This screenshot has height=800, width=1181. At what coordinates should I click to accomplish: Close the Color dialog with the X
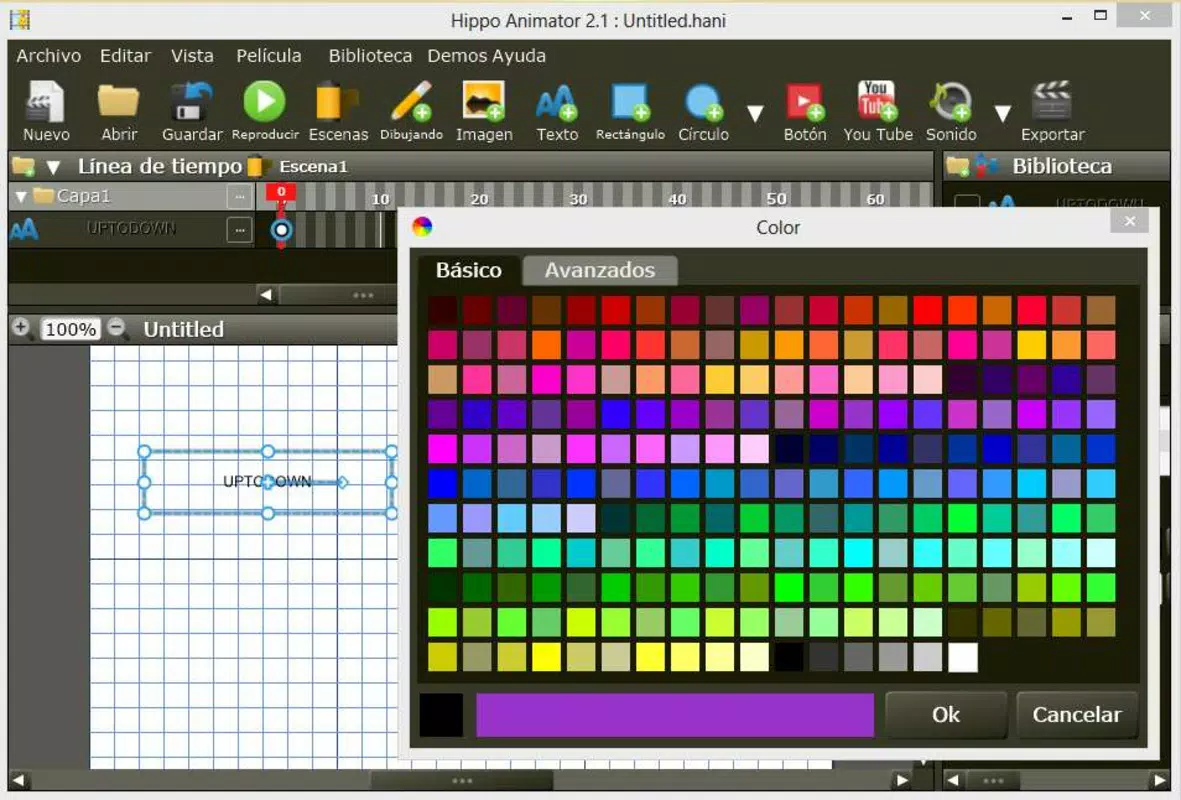[1129, 221]
